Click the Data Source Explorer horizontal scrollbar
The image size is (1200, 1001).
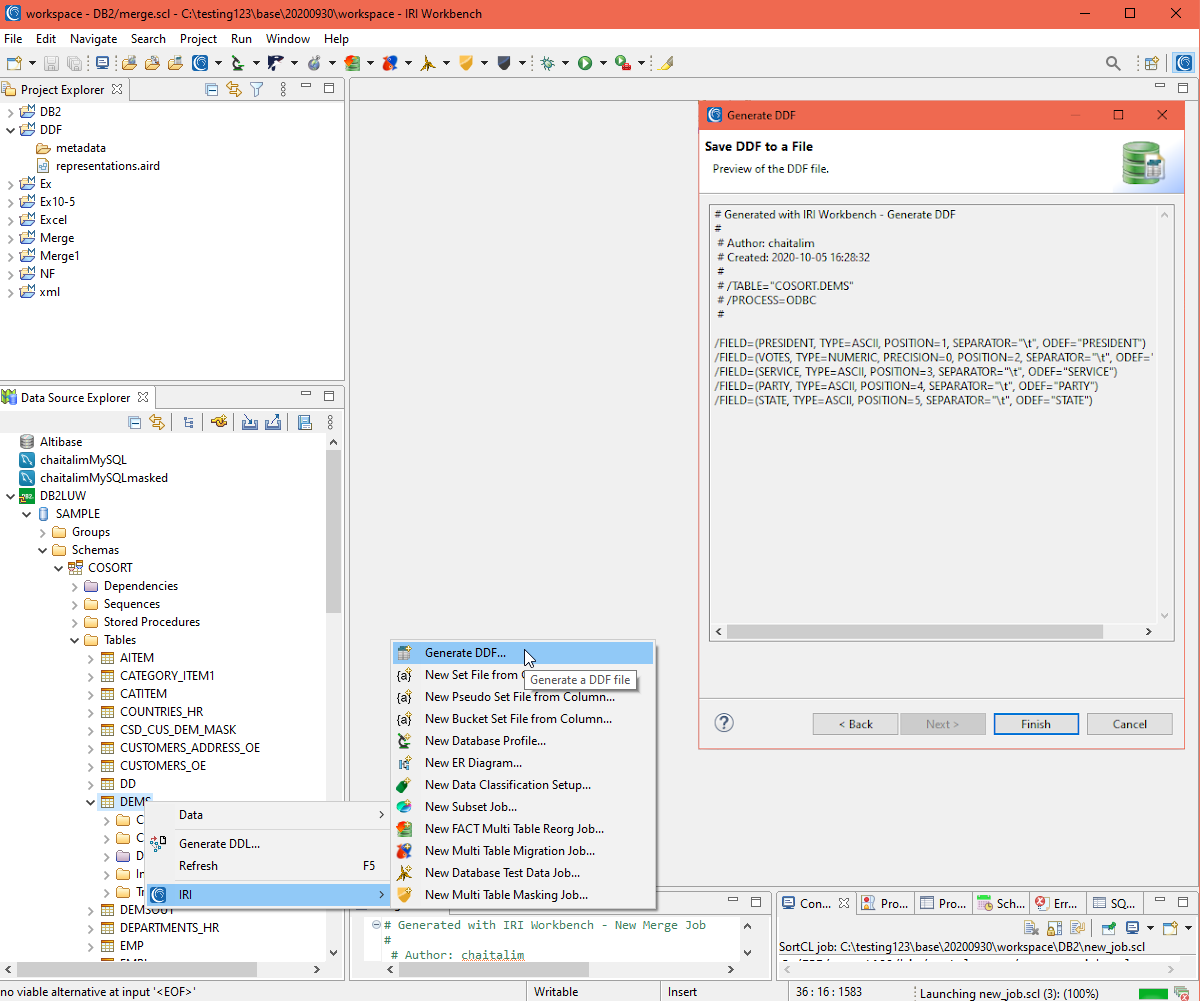click(136, 969)
